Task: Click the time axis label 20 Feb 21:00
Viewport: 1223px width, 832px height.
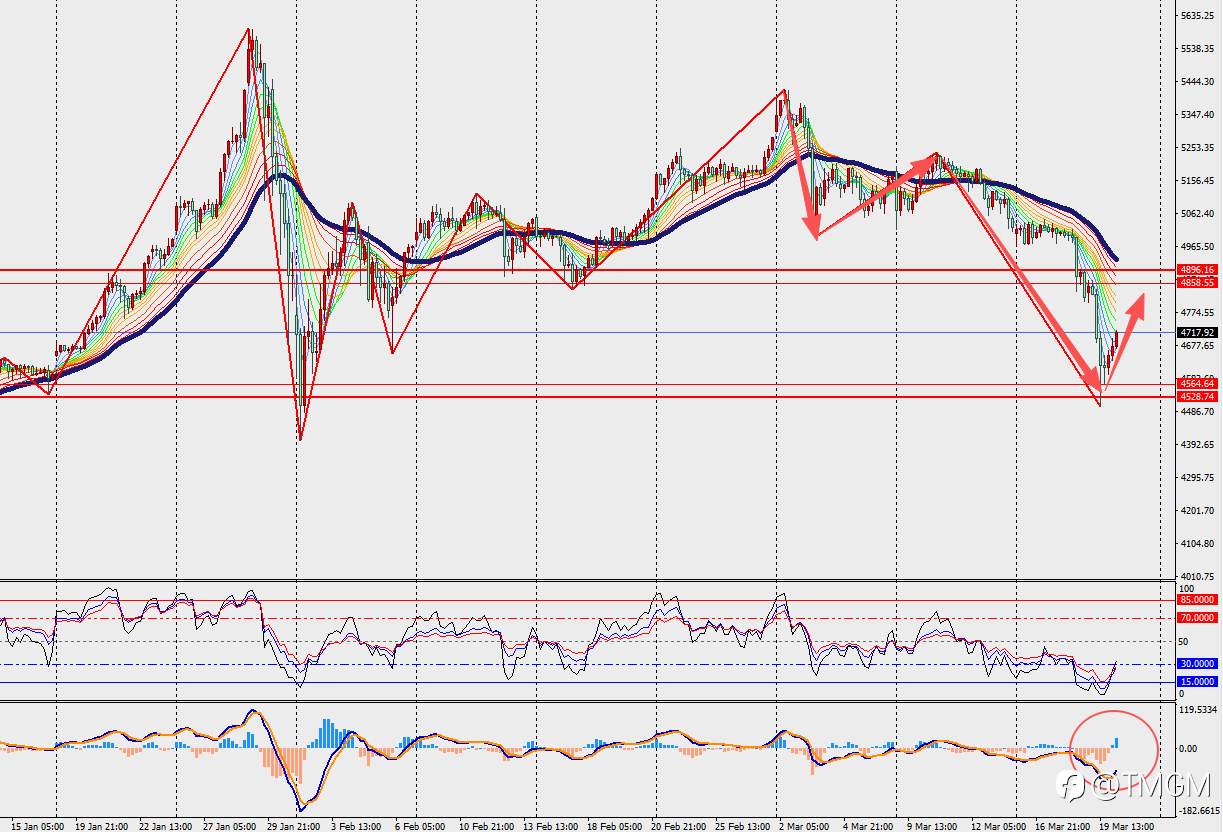Action: (677, 826)
